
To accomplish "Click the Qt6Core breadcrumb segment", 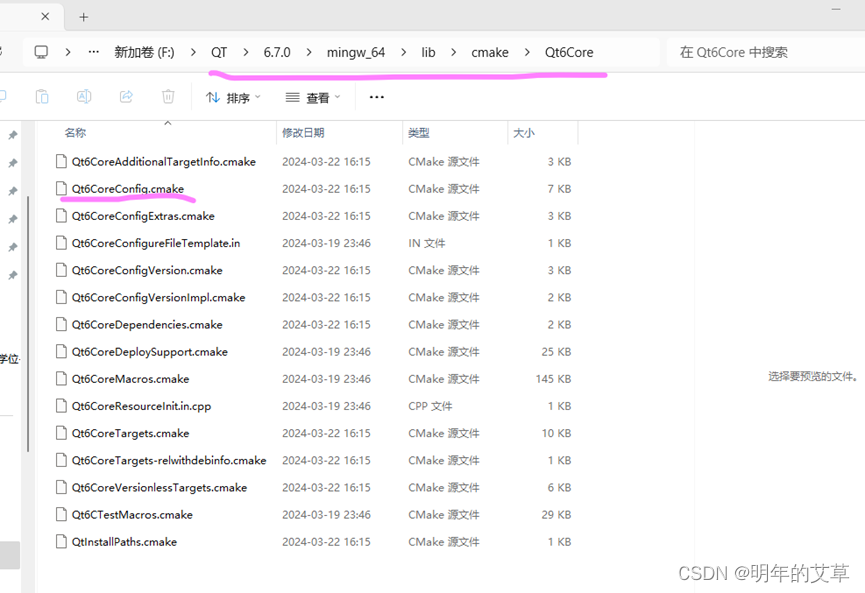I will click(x=569, y=52).
